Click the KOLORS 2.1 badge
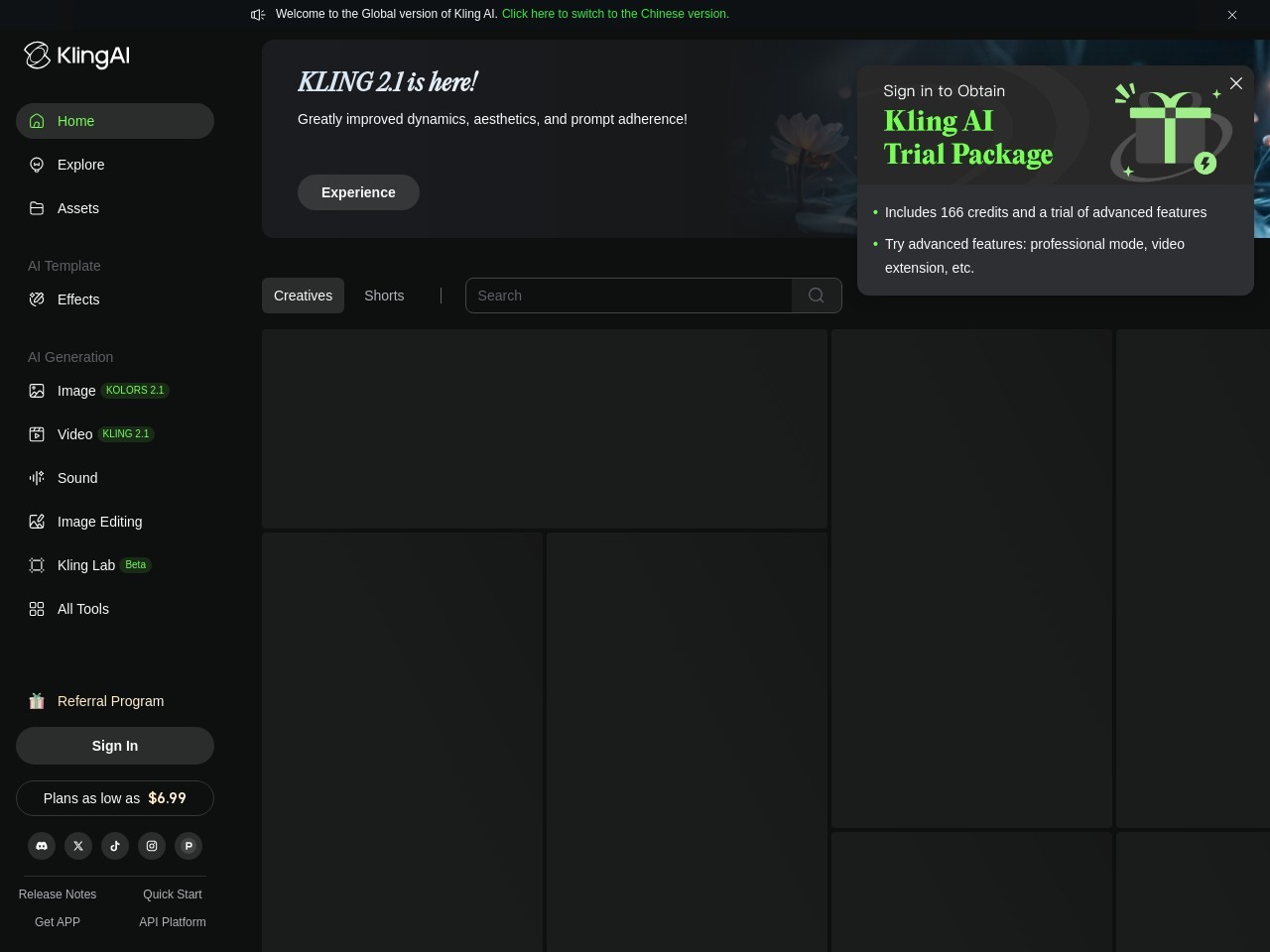Viewport: 1270px width, 952px height. (x=135, y=391)
